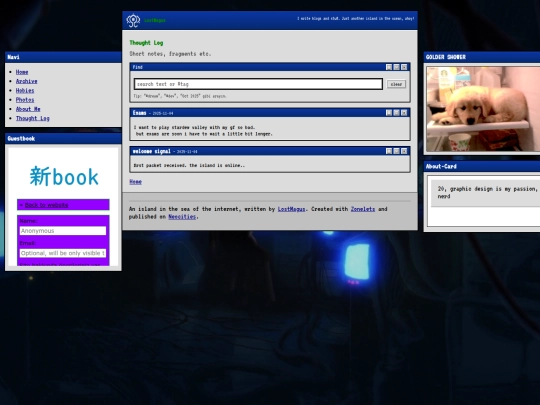This screenshot has height=405, width=540.
Task: Open the Hobies link in Navi
Action: point(25,91)
